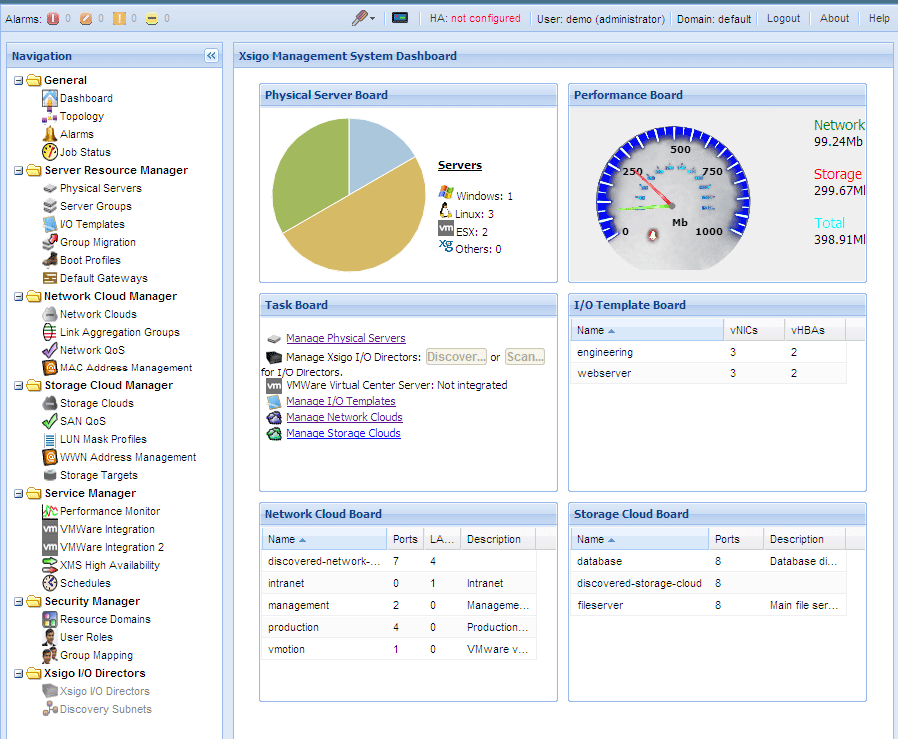Click the Discover... button
The height and width of the screenshot is (739, 898).
point(456,357)
